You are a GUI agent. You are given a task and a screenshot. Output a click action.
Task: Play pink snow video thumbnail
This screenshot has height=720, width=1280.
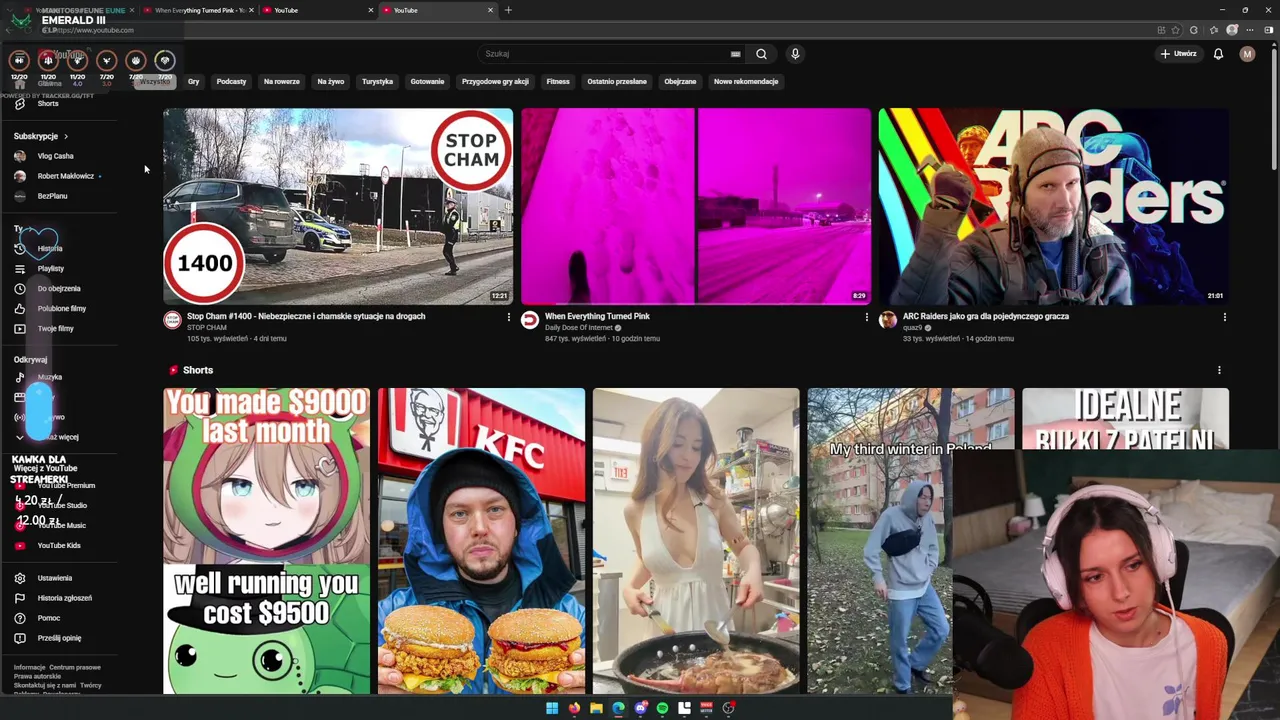(x=696, y=206)
